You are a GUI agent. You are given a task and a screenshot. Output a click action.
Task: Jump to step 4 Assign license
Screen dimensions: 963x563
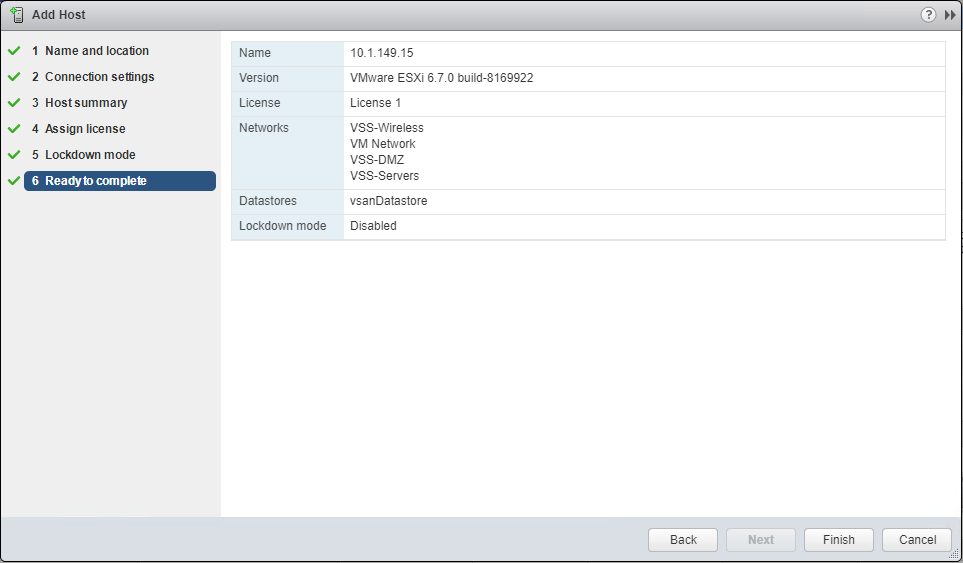point(79,129)
